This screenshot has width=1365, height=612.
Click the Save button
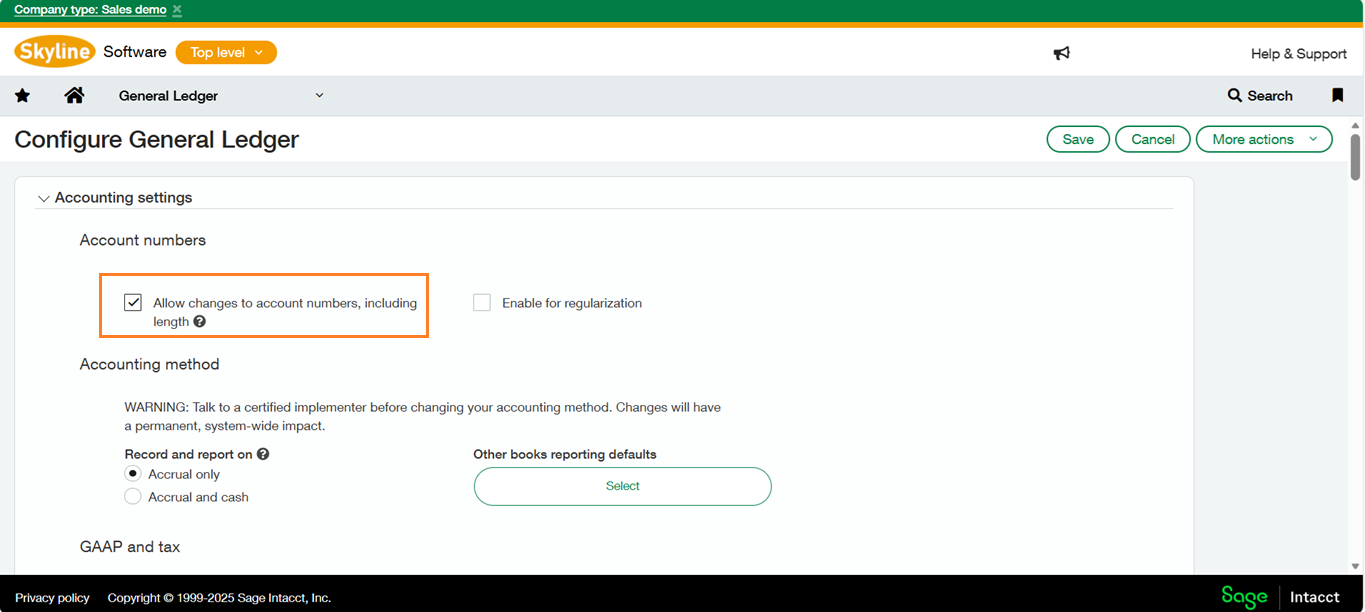(x=1077, y=139)
